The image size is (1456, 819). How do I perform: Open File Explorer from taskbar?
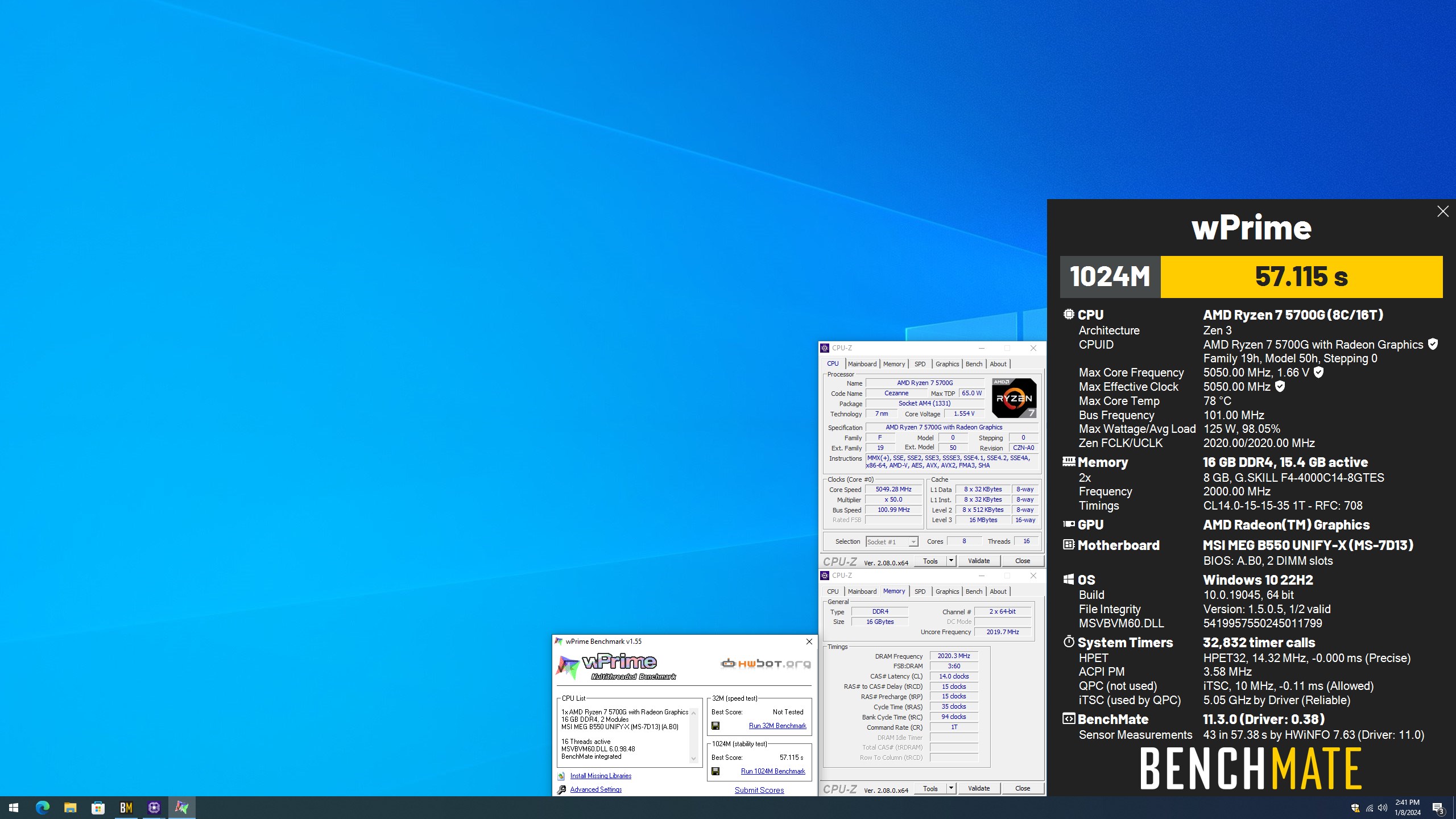click(70, 808)
